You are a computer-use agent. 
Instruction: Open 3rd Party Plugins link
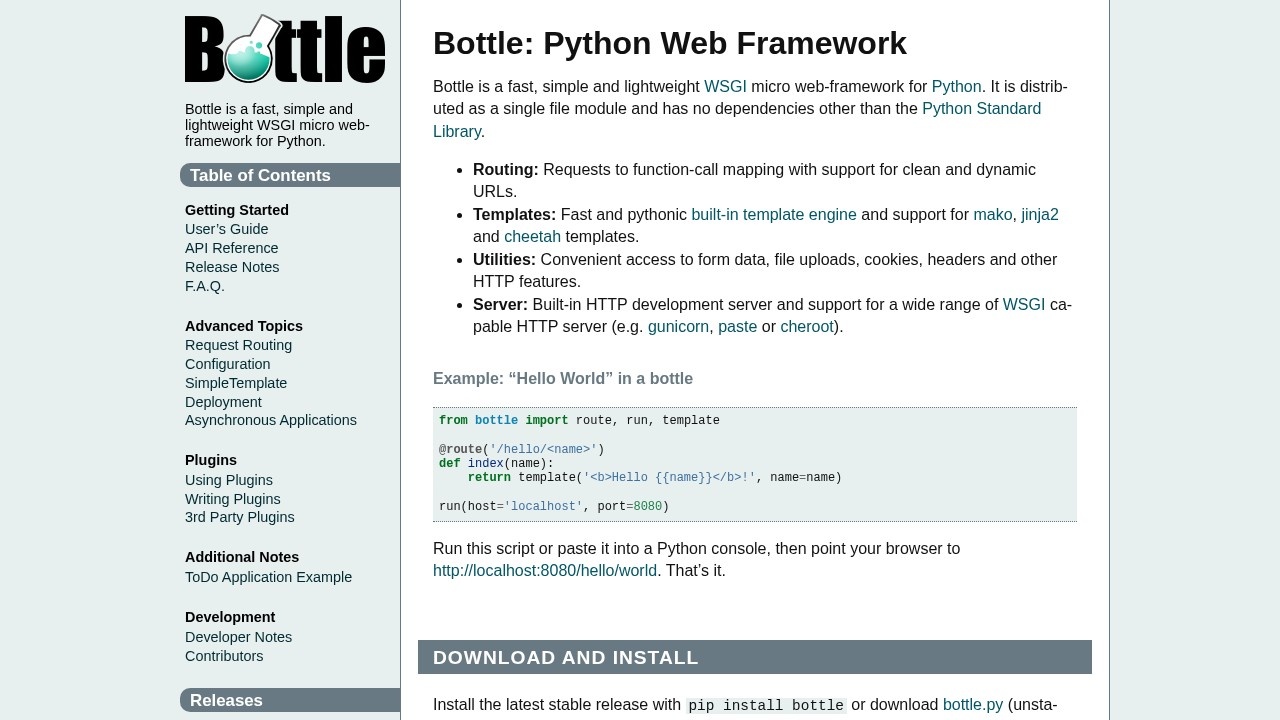pyautogui.click(x=240, y=517)
